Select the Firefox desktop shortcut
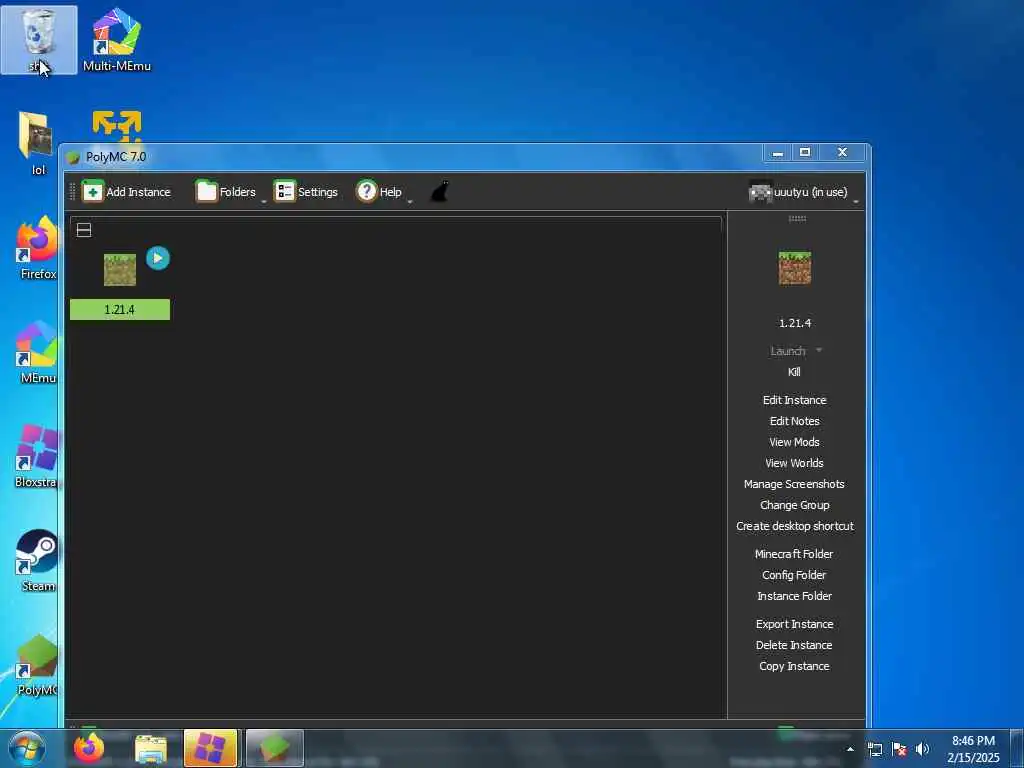The width and height of the screenshot is (1024, 768). (x=37, y=248)
